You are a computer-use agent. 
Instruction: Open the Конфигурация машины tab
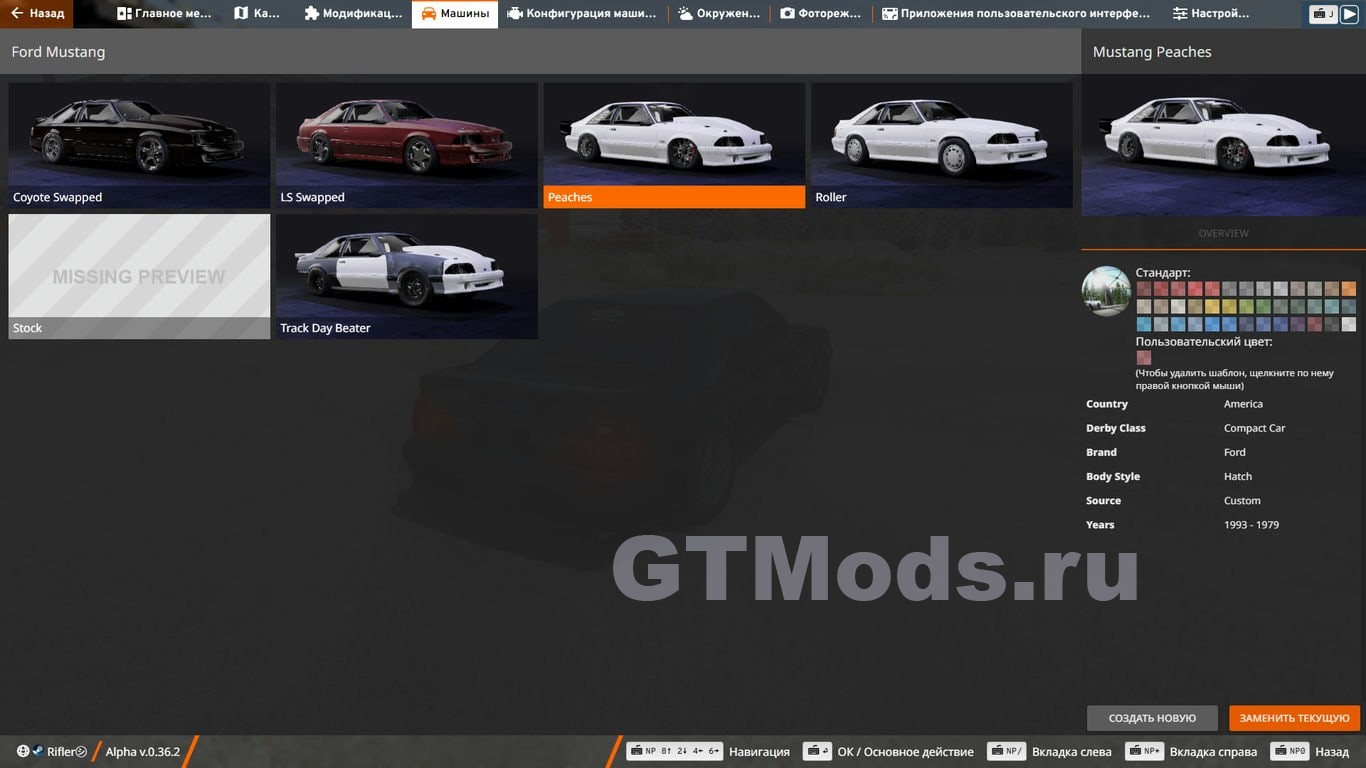tap(582, 14)
